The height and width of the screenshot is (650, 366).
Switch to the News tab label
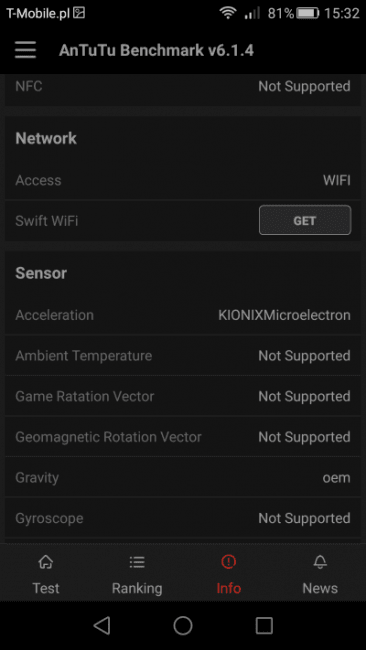320,588
